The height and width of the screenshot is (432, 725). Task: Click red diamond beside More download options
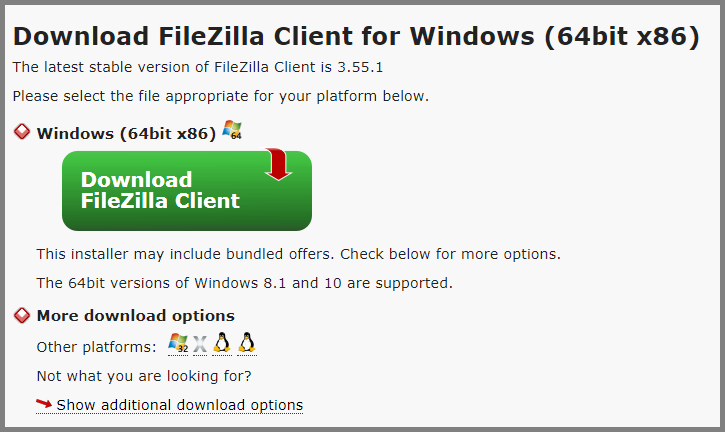22,315
